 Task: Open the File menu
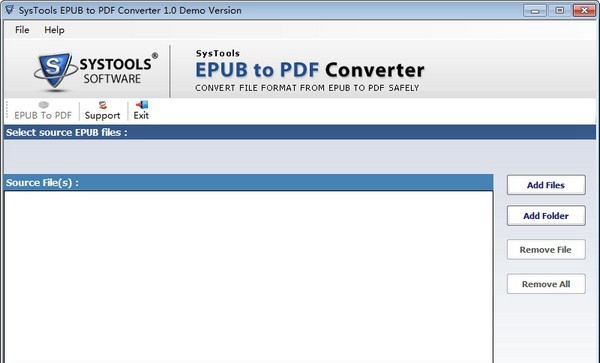tap(22, 30)
